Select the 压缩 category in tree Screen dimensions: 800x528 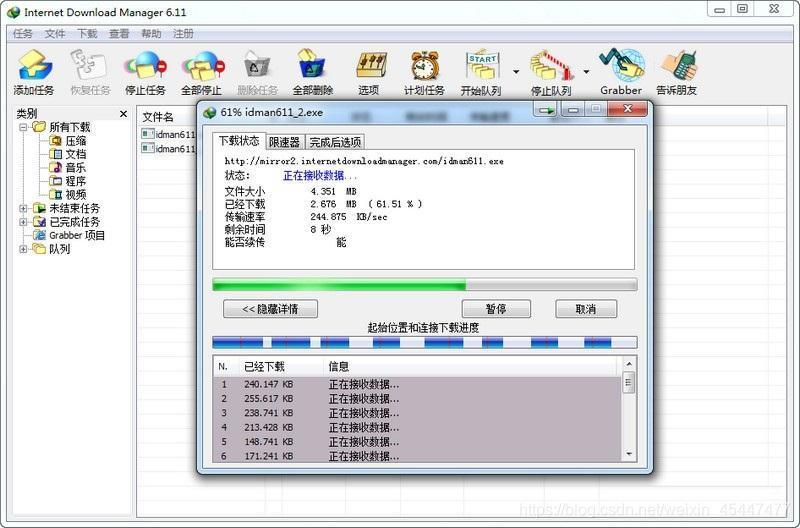tap(67, 141)
